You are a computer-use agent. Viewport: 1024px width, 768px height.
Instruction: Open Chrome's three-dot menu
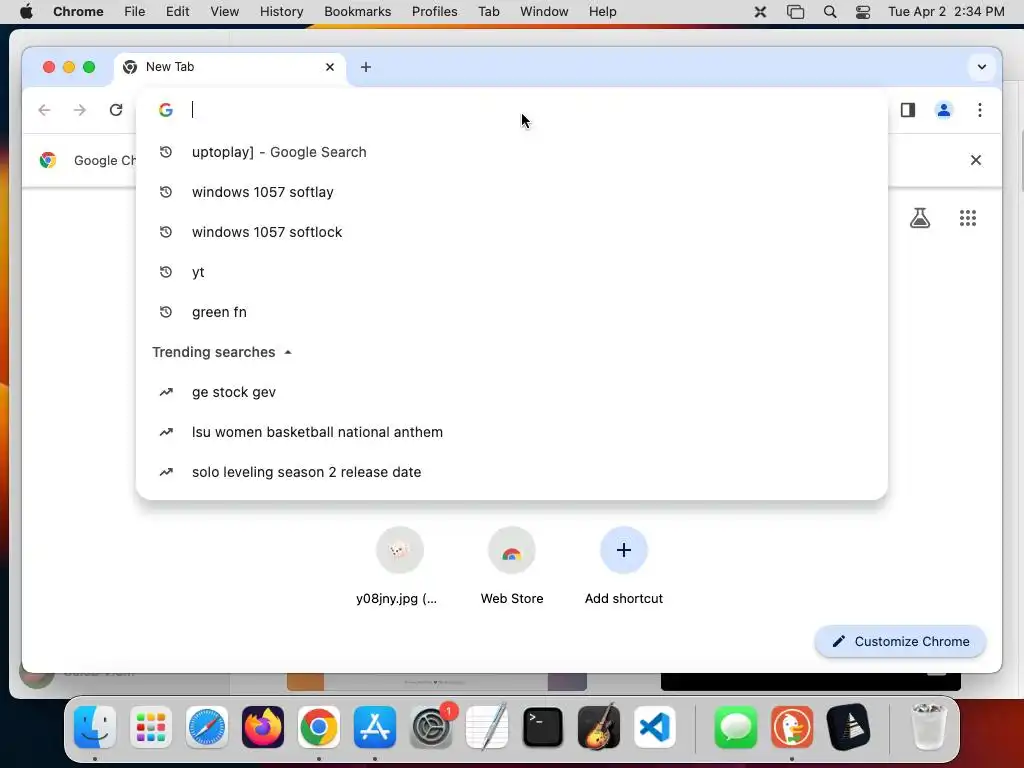coord(980,110)
